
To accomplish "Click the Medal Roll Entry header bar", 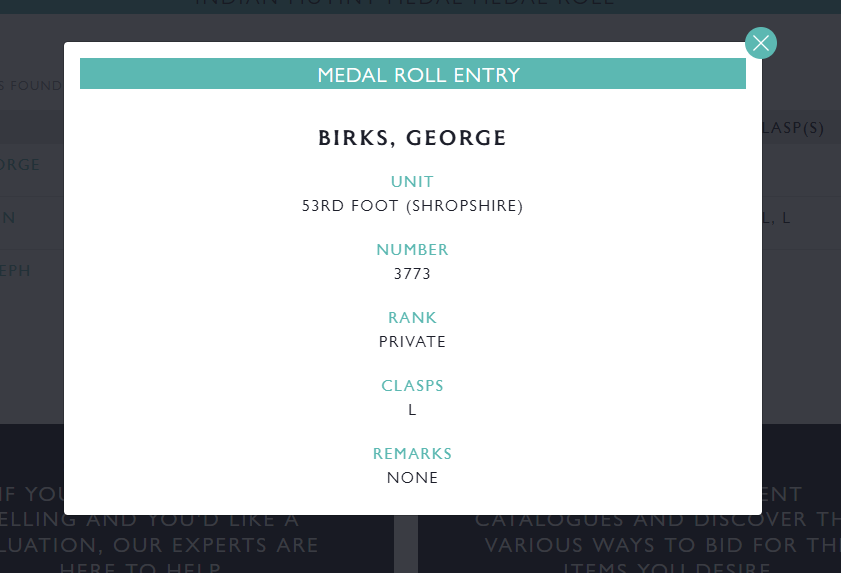I will click(412, 74).
